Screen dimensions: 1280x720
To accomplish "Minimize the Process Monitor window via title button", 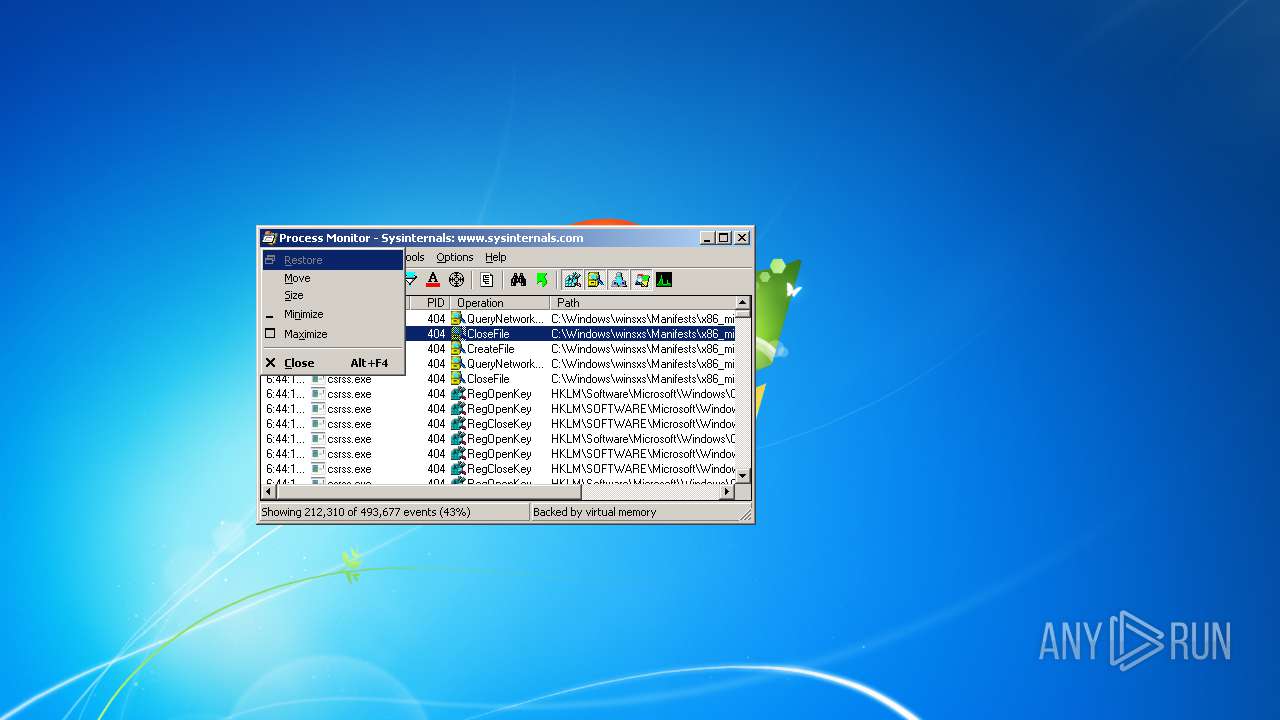I will (707, 238).
